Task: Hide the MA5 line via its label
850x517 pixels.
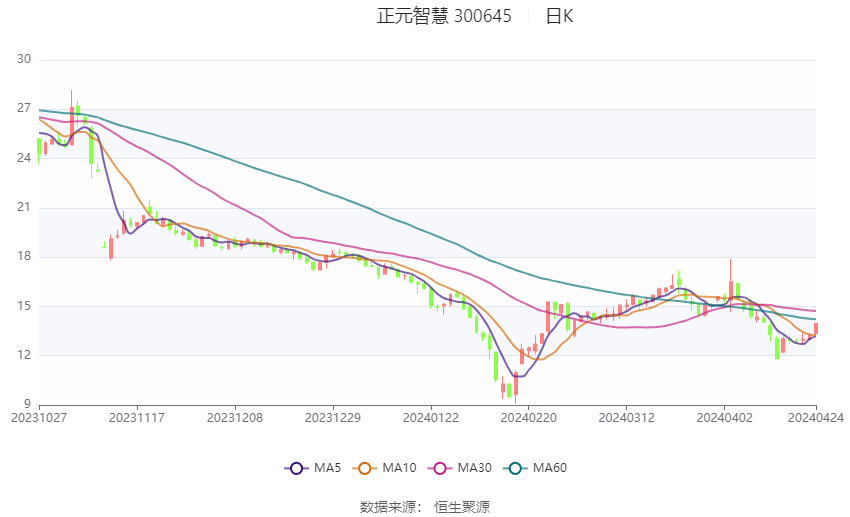Action: (327, 468)
